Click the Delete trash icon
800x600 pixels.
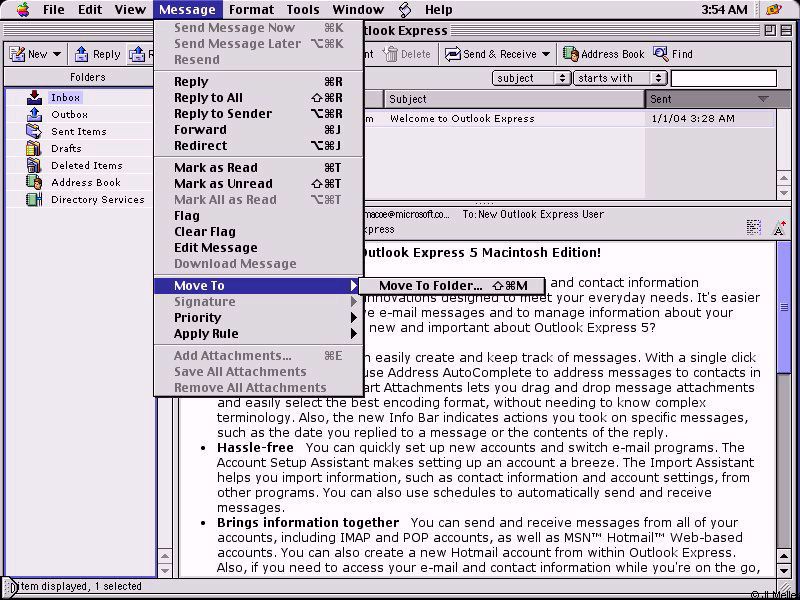coord(391,54)
